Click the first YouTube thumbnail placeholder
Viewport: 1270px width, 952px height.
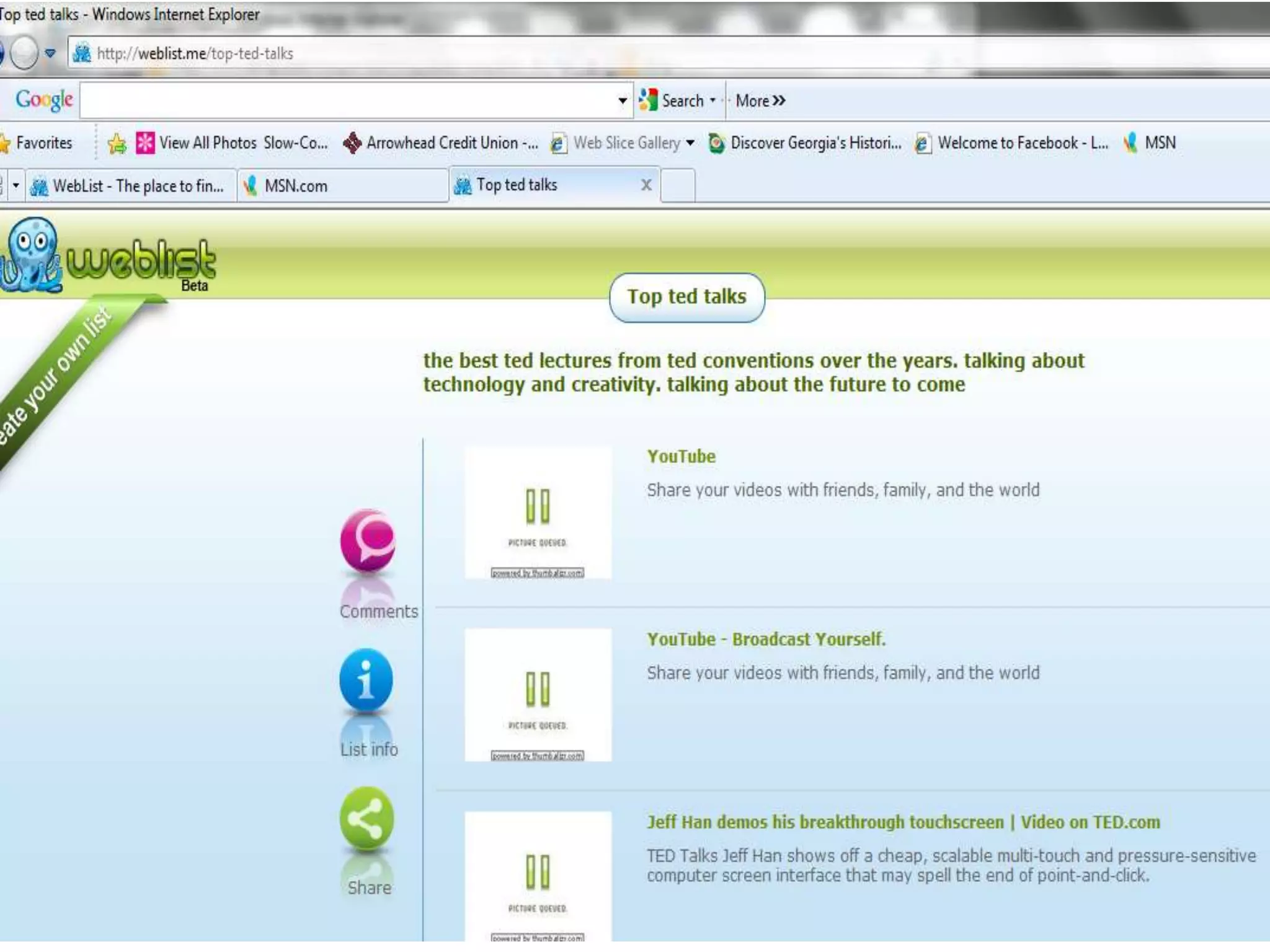pos(538,513)
